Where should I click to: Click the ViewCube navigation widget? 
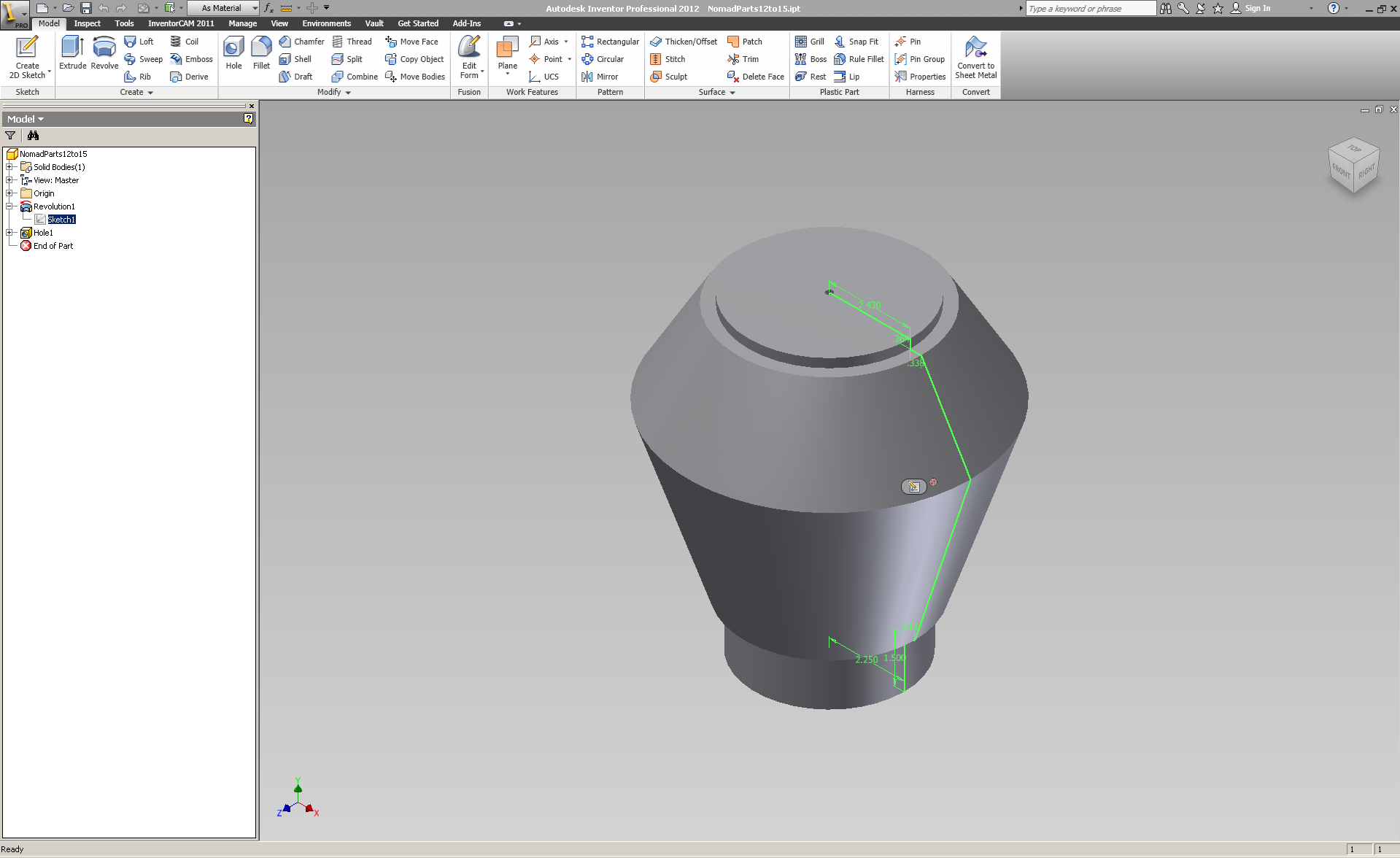[x=1353, y=166]
